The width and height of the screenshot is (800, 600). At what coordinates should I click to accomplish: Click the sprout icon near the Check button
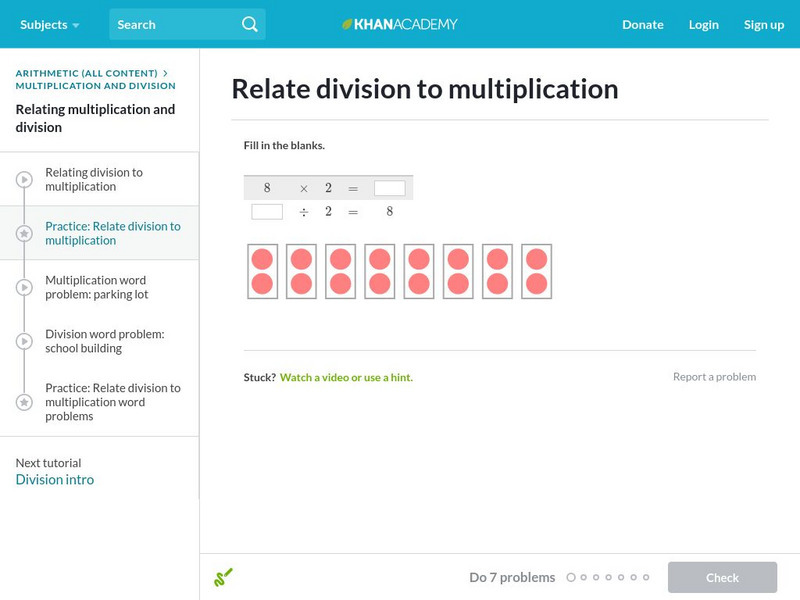tap(224, 577)
